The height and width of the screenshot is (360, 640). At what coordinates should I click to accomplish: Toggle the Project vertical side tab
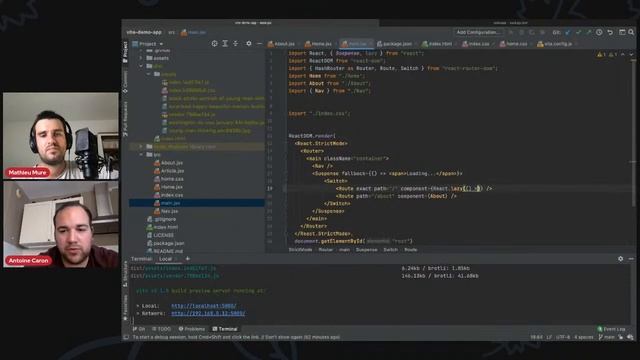click(125, 51)
